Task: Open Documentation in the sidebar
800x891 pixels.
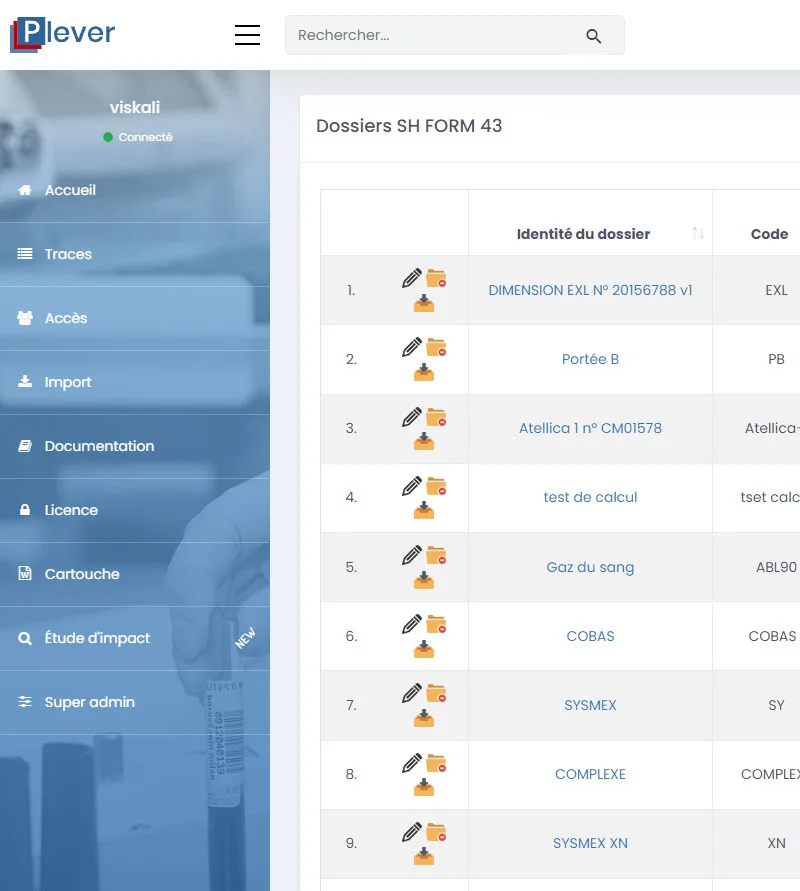Action: (135, 446)
